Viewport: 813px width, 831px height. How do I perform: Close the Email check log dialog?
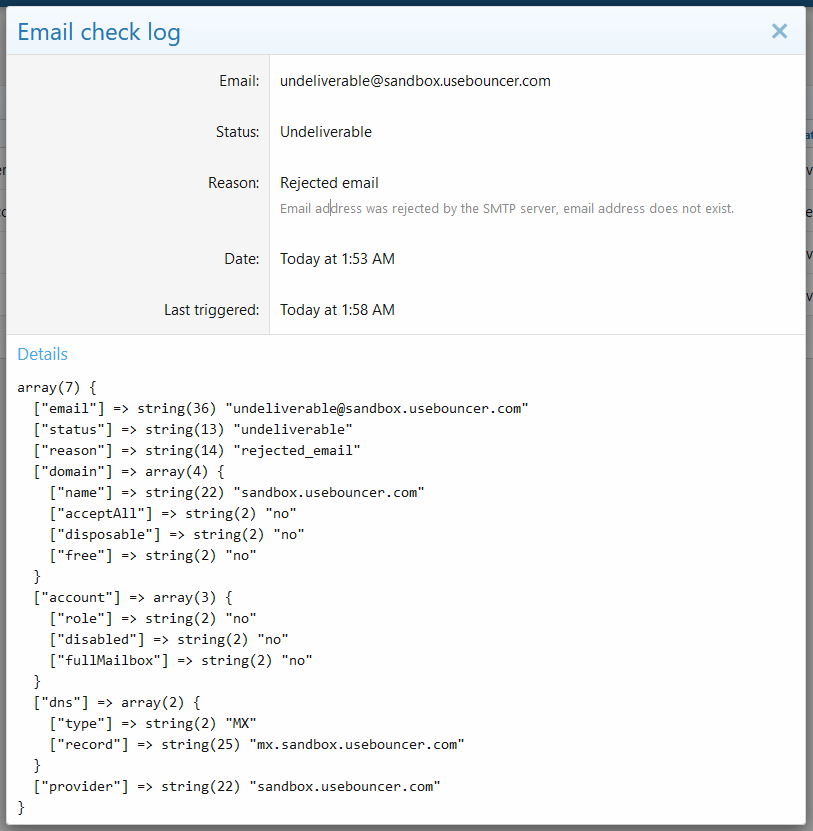coord(779,32)
